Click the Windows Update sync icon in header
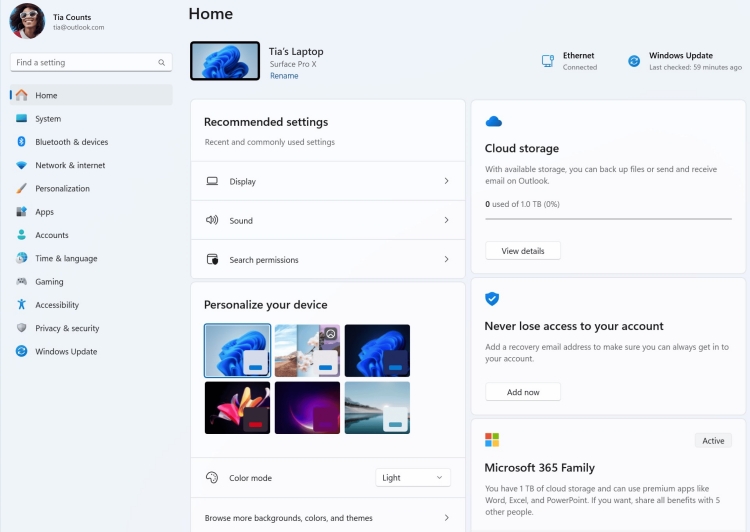 click(634, 61)
